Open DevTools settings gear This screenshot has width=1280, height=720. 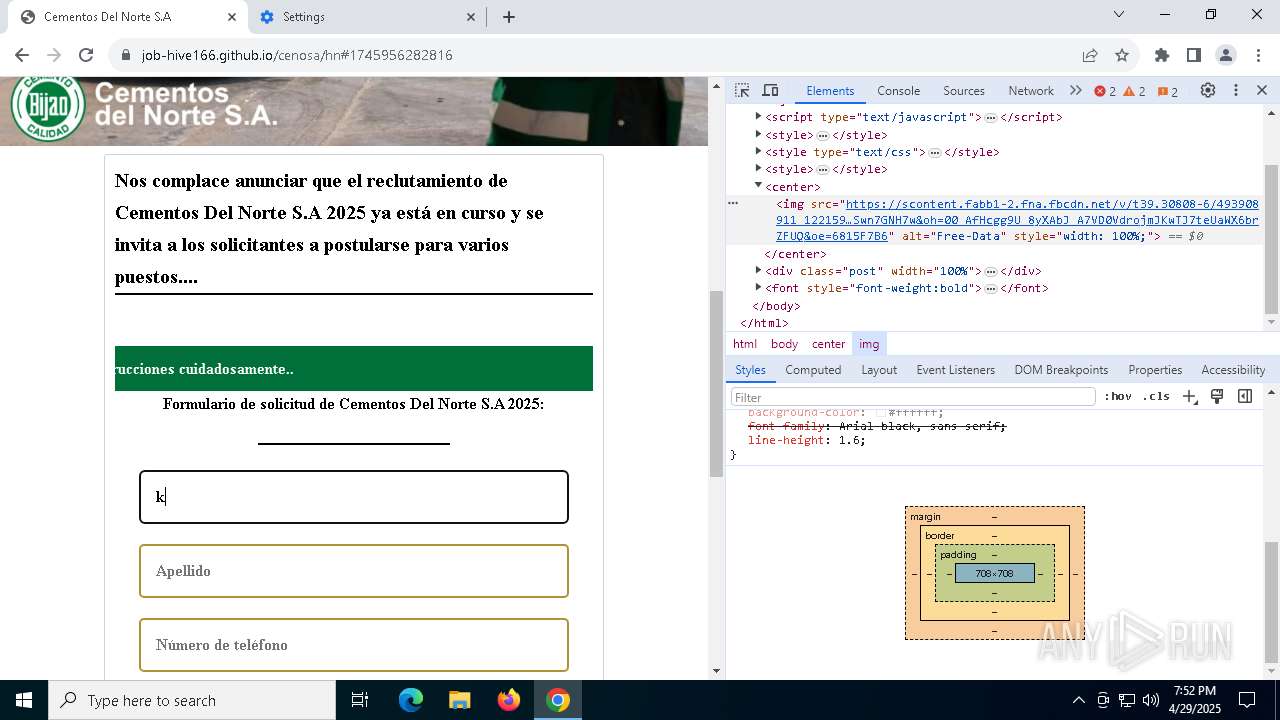click(x=1208, y=90)
